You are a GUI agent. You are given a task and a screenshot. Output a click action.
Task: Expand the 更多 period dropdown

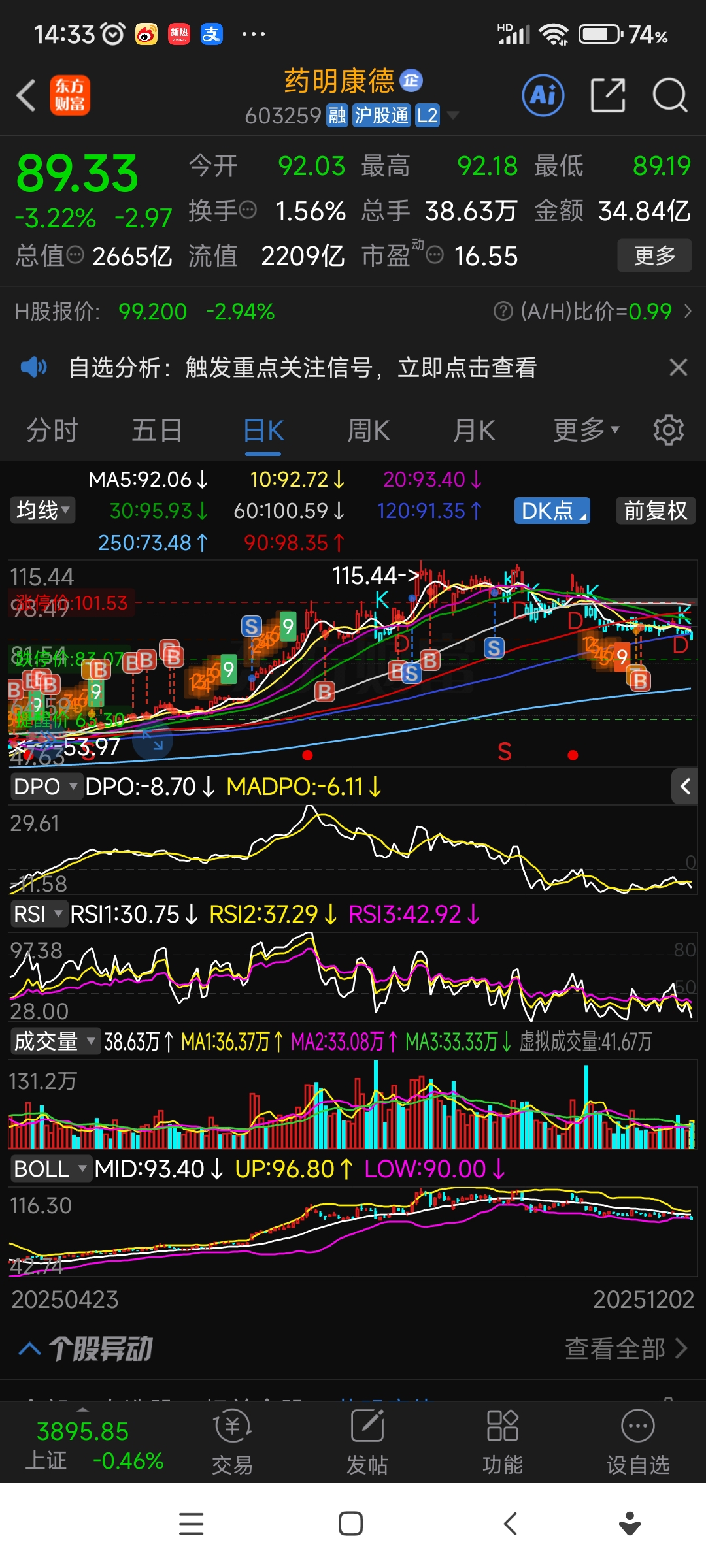pos(586,431)
